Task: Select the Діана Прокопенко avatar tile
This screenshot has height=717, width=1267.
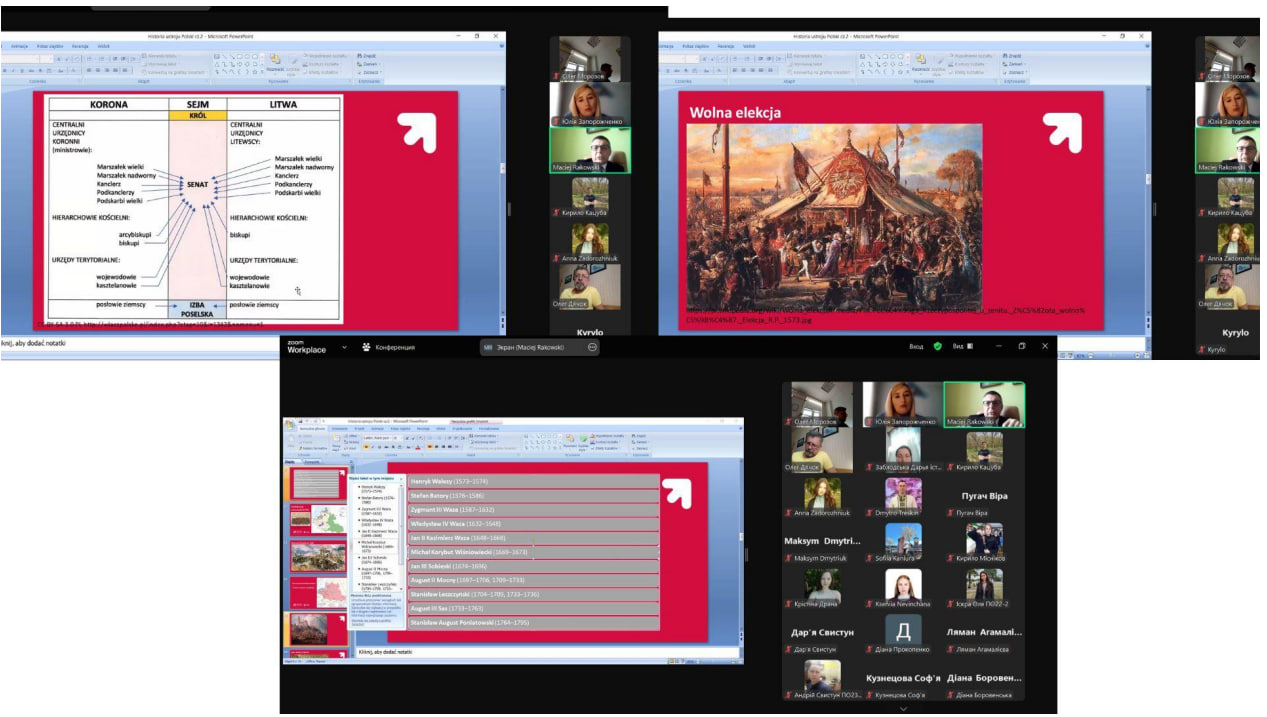Action: pos(903,634)
